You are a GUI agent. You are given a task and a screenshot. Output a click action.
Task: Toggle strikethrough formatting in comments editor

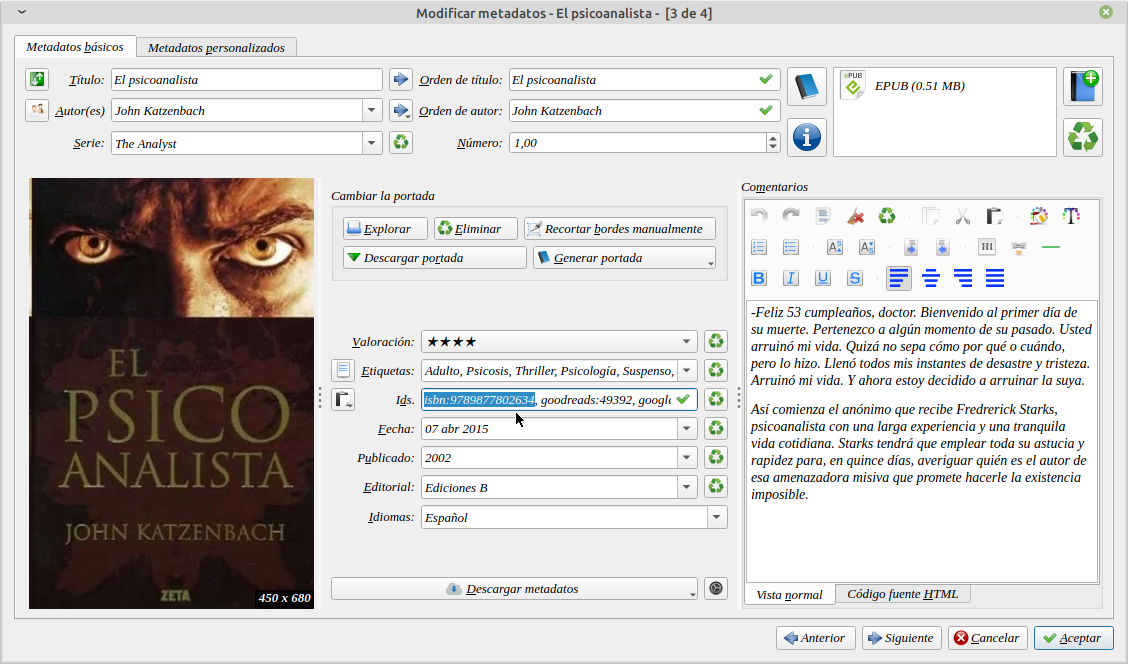[855, 278]
